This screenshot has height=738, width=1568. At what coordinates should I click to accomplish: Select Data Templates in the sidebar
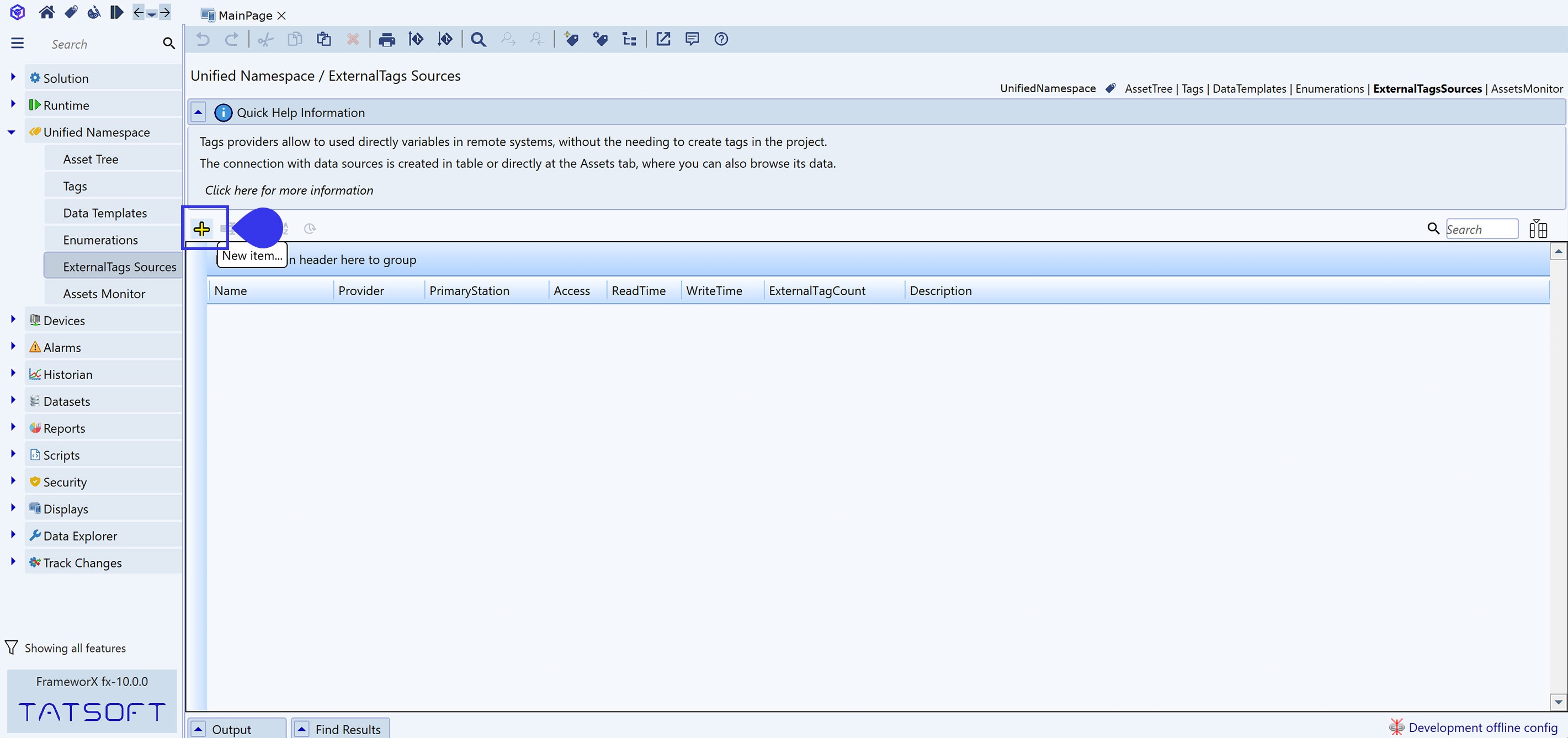click(105, 213)
